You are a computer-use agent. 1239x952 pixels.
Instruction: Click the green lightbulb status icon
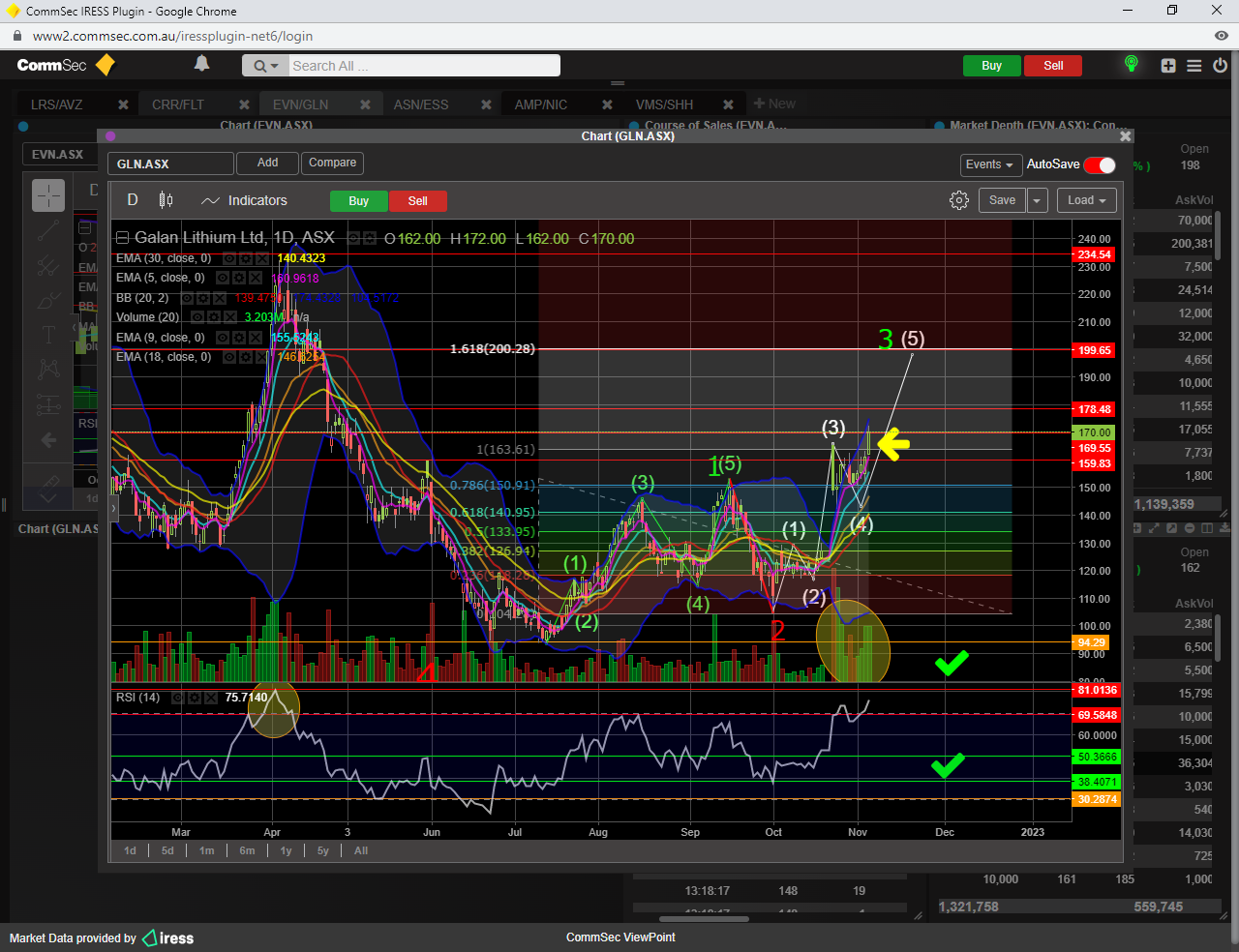[1131, 64]
